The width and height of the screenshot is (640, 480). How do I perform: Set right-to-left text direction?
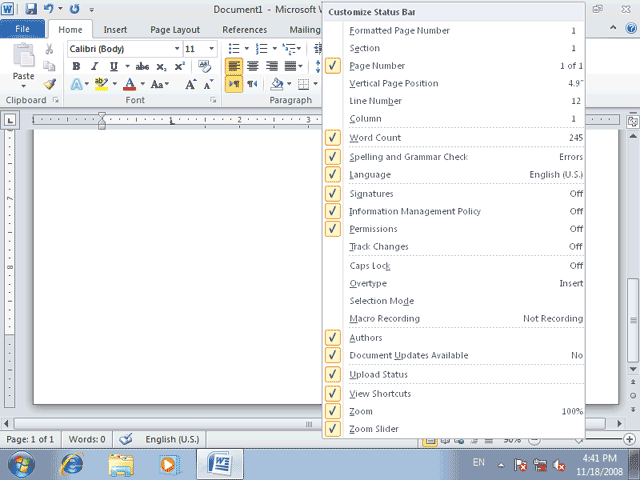[x=252, y=84]
